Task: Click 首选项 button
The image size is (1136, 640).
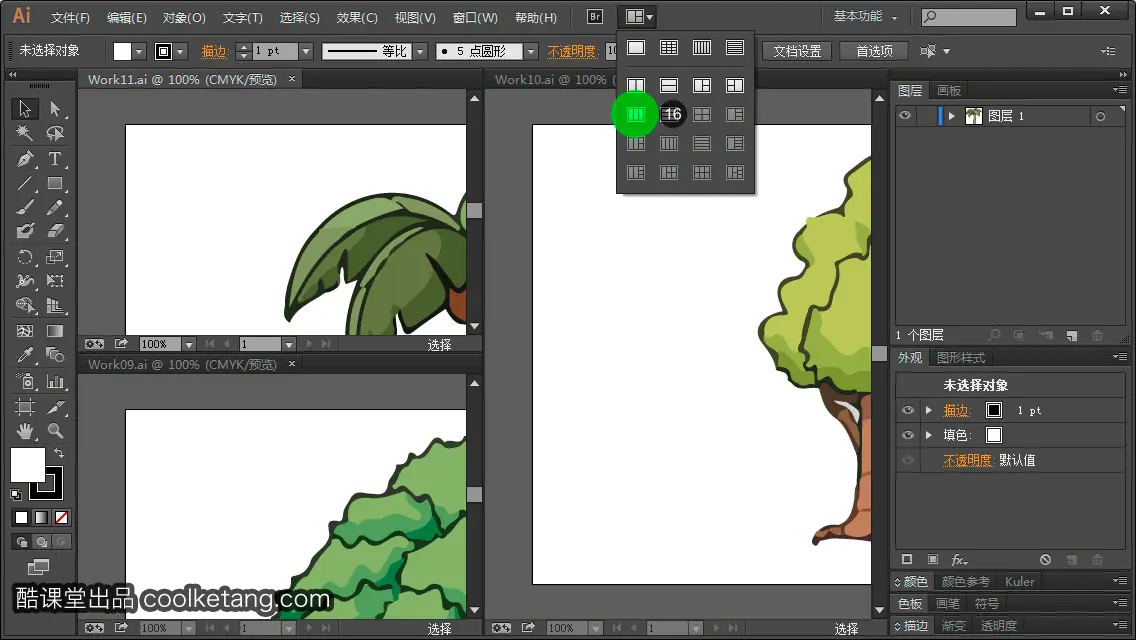Action: point(874,51)
